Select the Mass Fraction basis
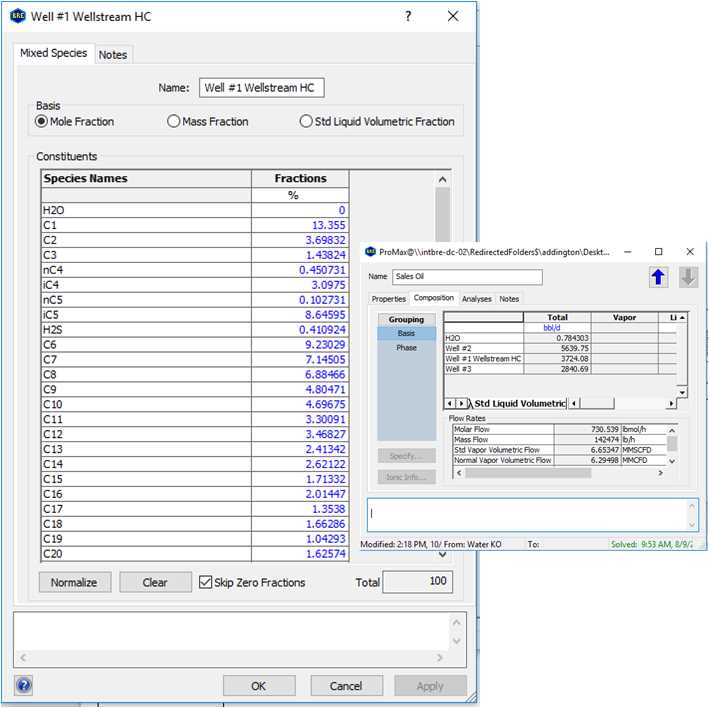The image size is (709, 708). tap(174, 121)
